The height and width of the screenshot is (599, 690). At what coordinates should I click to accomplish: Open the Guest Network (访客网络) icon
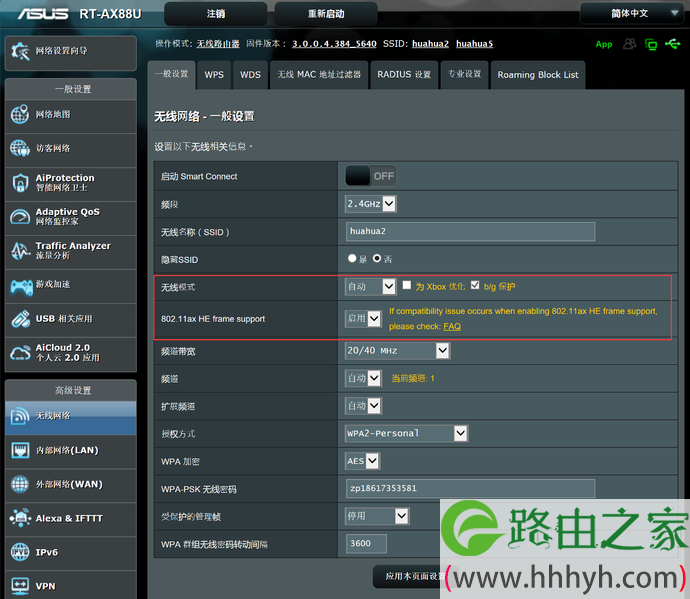coord(20,148)
